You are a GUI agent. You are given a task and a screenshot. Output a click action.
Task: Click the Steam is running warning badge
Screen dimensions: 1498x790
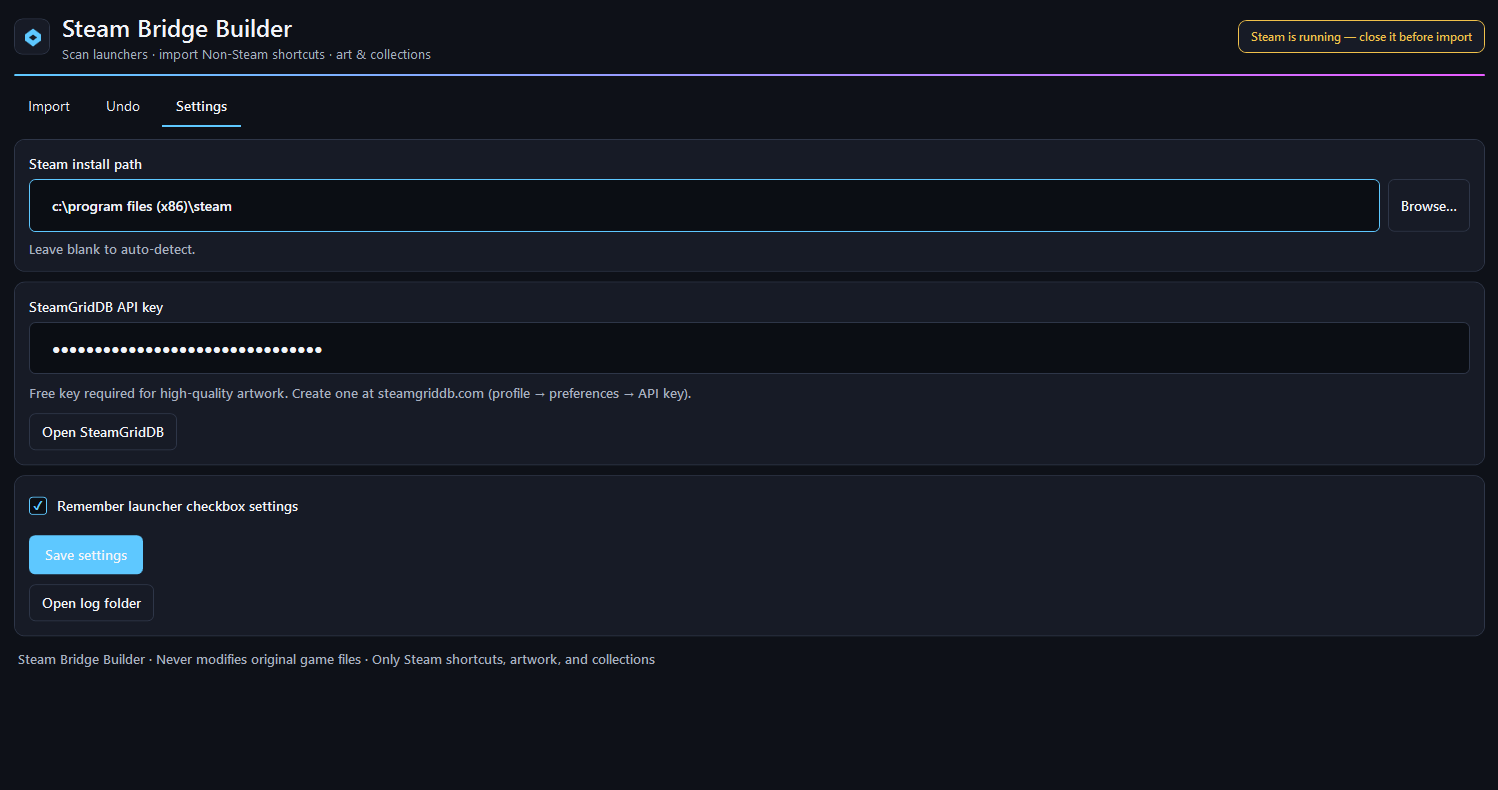tap(1361, 37)
